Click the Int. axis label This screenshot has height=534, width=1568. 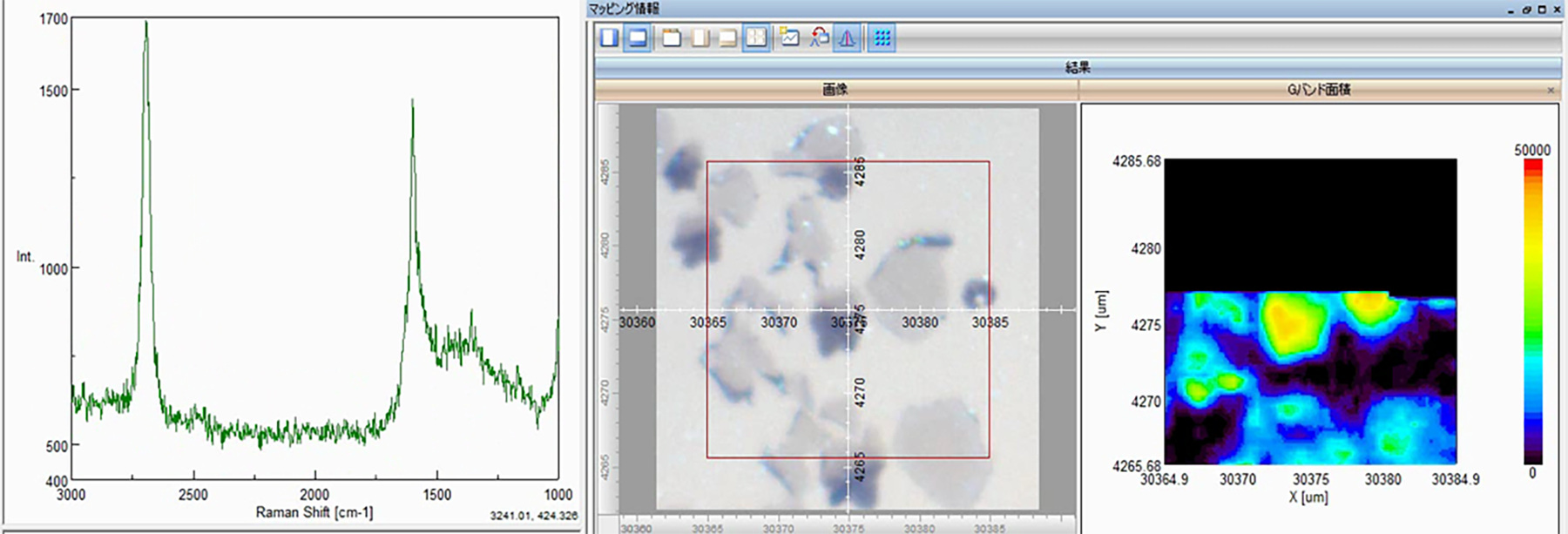pos(25,256)
